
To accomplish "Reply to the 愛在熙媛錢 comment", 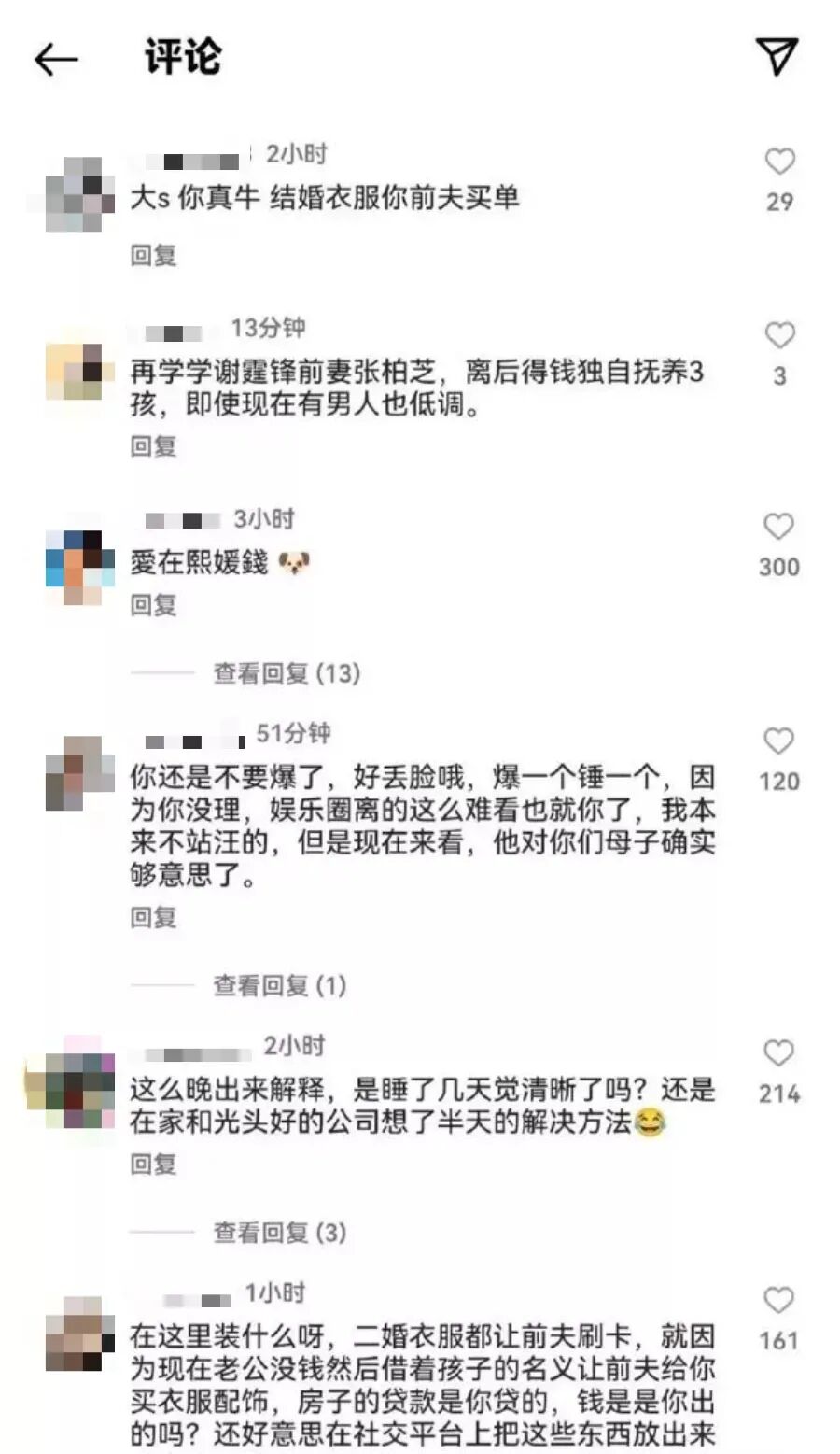I will click(153, 605).
